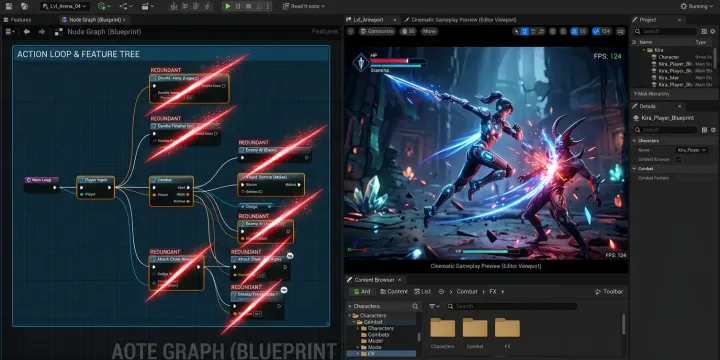Open the blueprint graph share dropdown in toolbar
720x360 pixels.
pos(125,6)
